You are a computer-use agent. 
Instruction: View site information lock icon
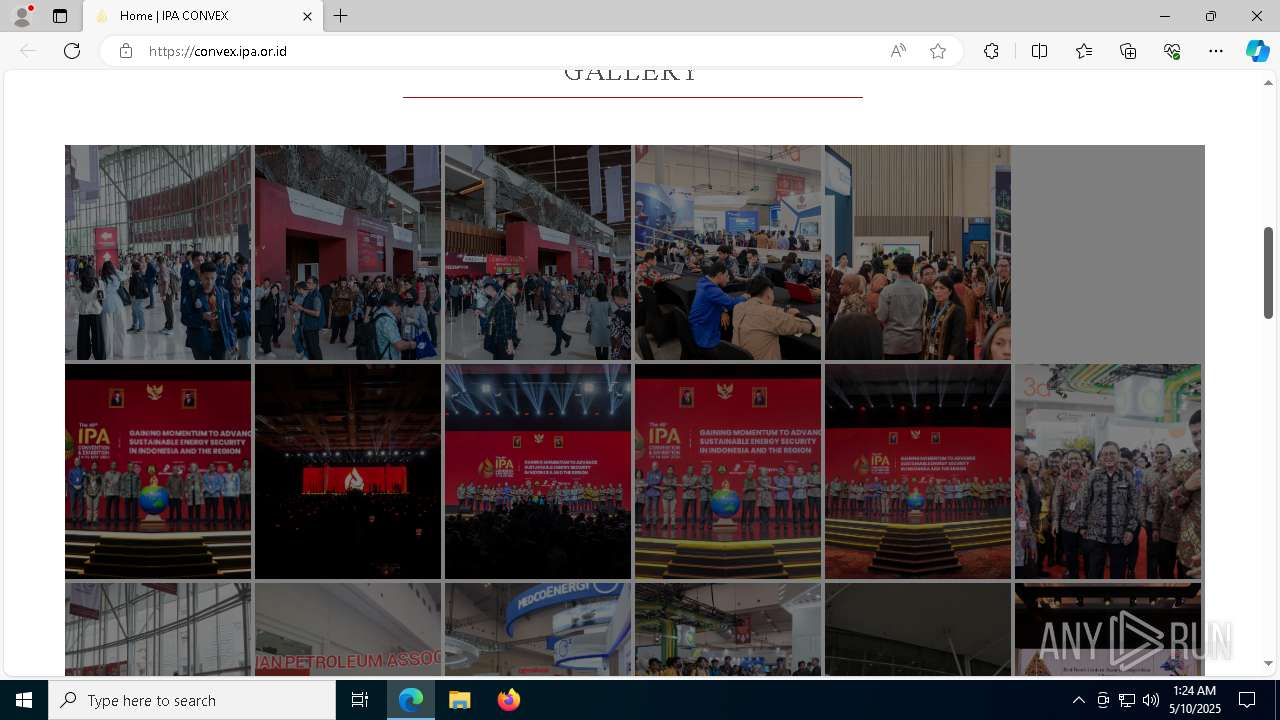126,51
